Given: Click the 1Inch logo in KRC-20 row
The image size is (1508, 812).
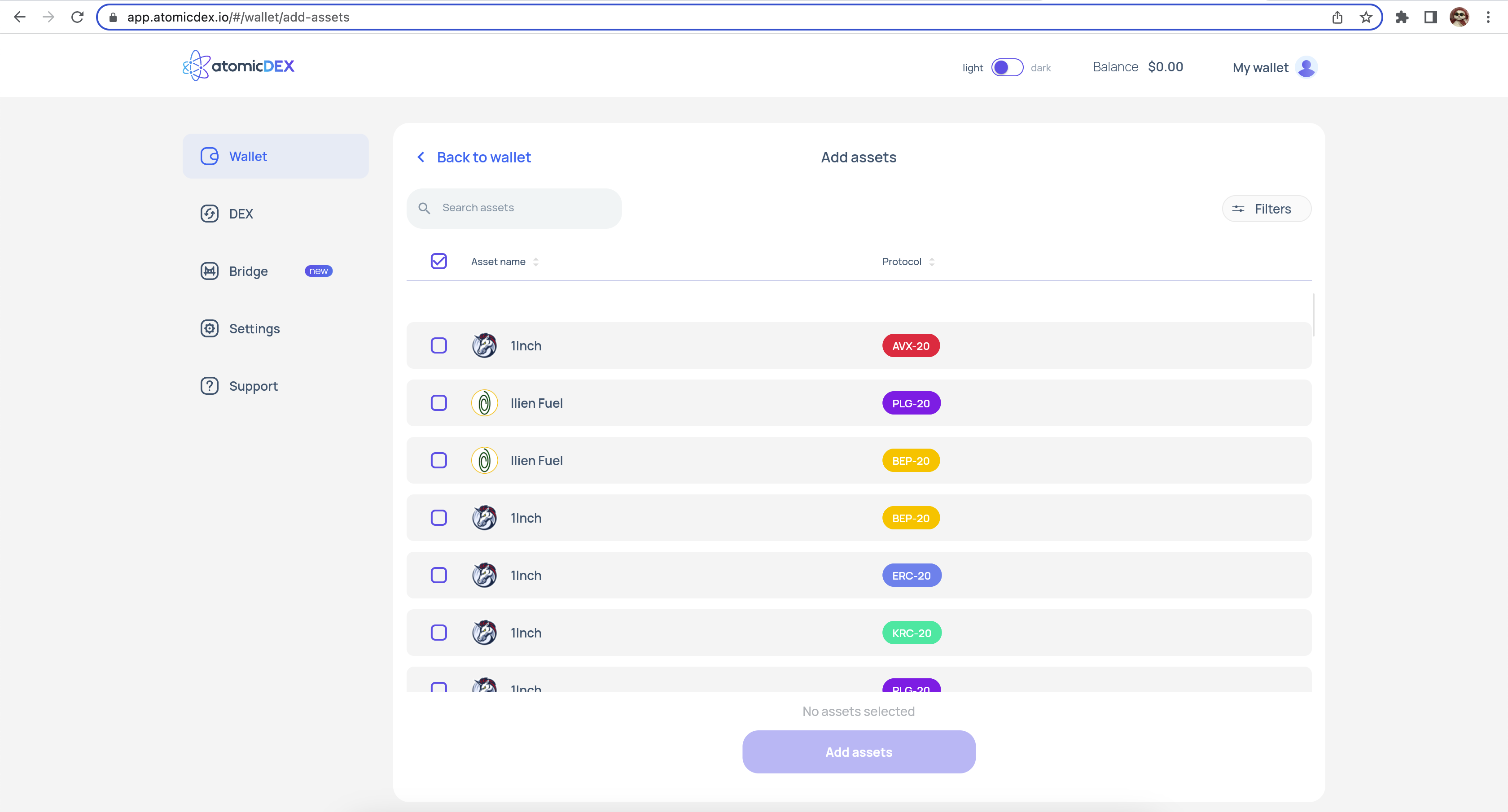Looking at the screenshot, I should click(x=484, y=632).
